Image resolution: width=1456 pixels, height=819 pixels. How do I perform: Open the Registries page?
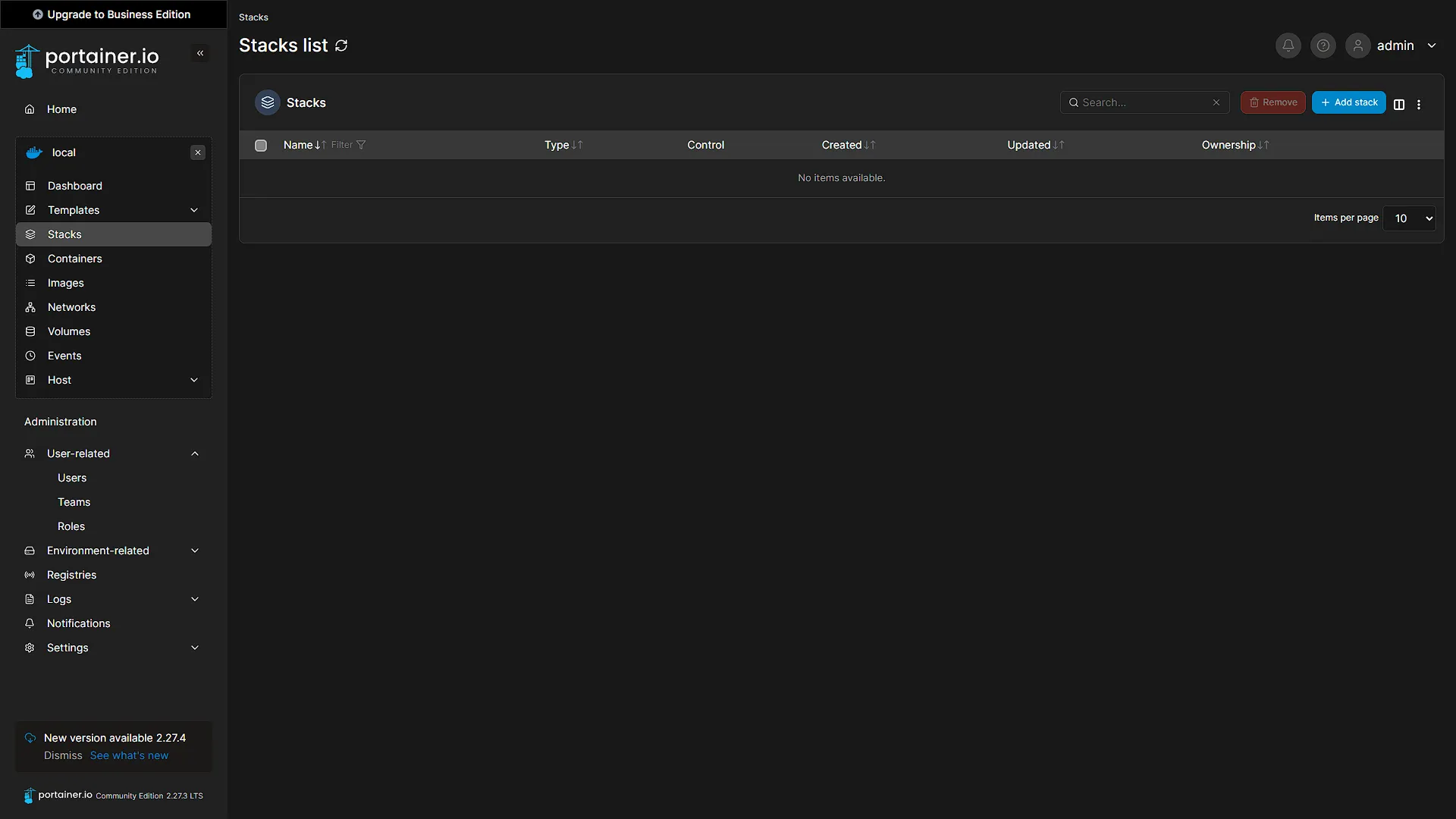point(114,575)
